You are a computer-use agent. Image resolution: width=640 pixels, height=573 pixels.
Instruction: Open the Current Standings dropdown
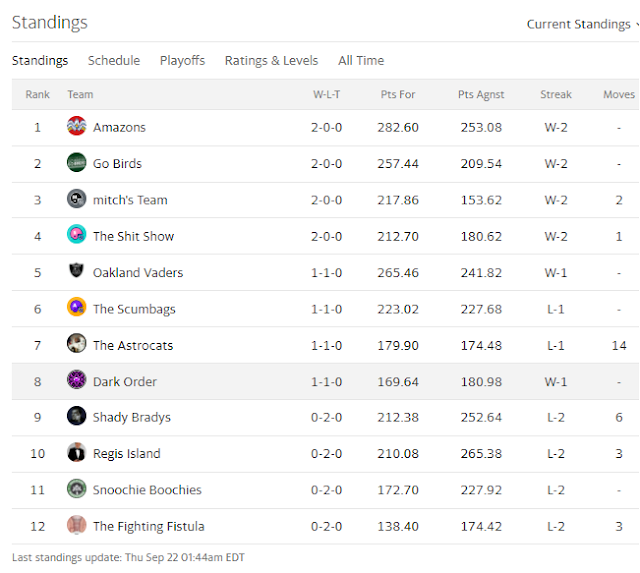582,24
